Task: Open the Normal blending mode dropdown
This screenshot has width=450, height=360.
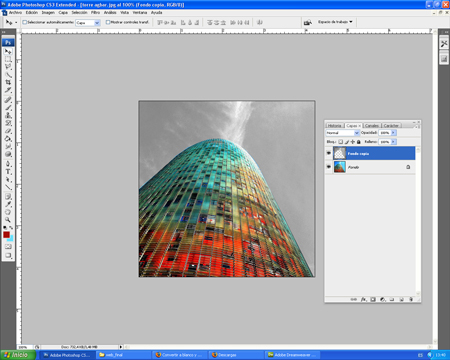Action: 342,133
